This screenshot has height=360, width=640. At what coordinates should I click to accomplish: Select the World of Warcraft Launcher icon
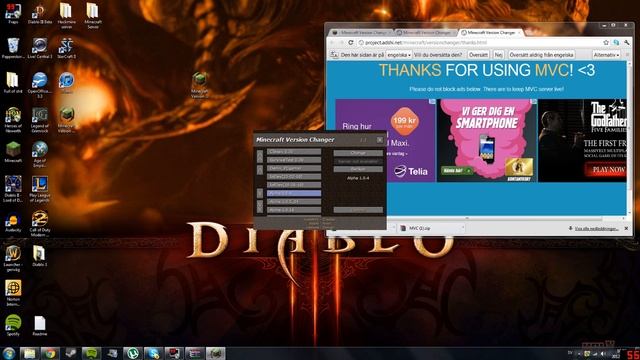tap(13, 258)
